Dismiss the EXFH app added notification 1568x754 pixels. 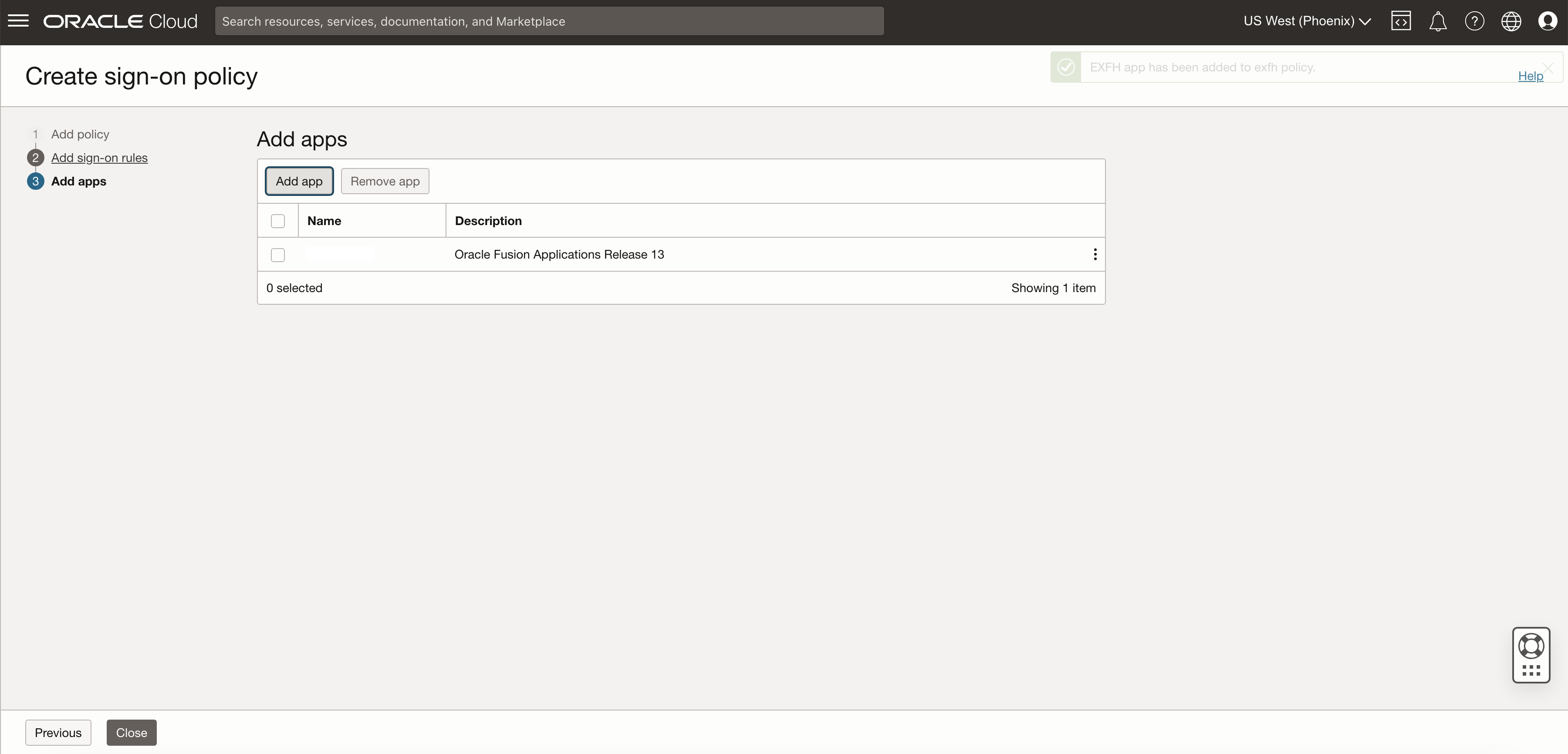pyautogui.click(x=1547, y=67)
